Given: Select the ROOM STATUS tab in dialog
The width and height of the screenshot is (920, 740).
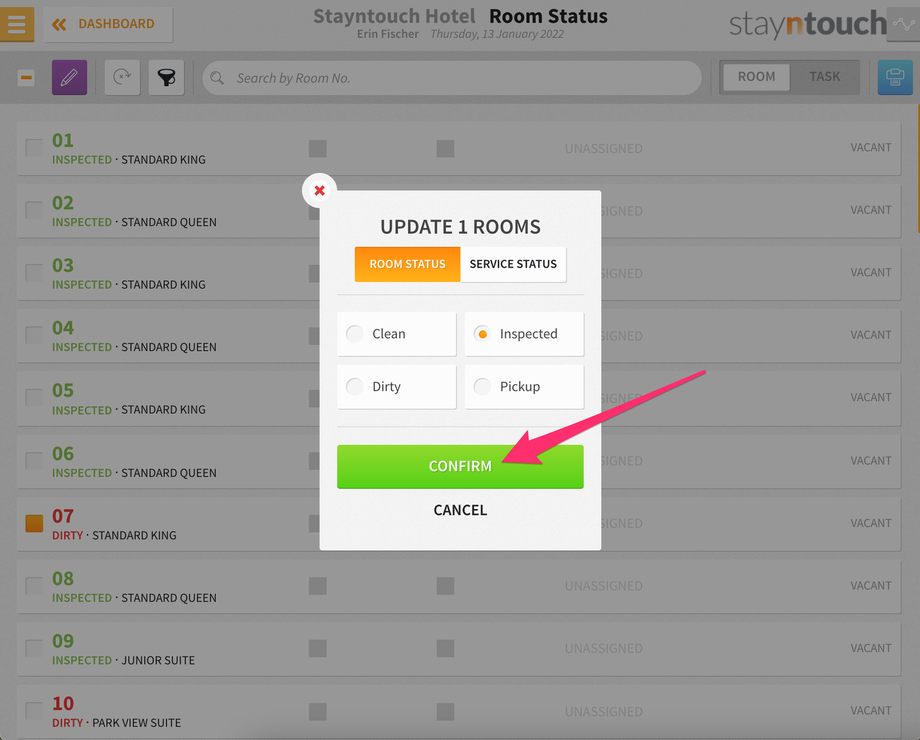Looking at the screenshot, I should click(407, 264).
